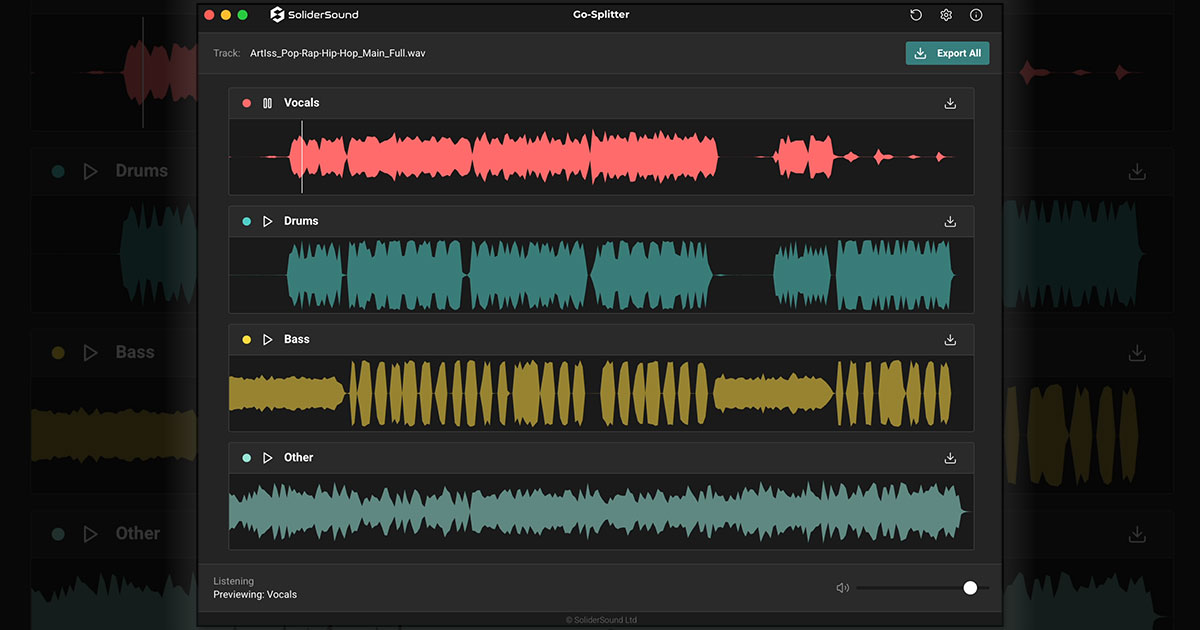The image size is (1200, 630).
Task: Click the track filename text
Action: [x=337, y=53]
